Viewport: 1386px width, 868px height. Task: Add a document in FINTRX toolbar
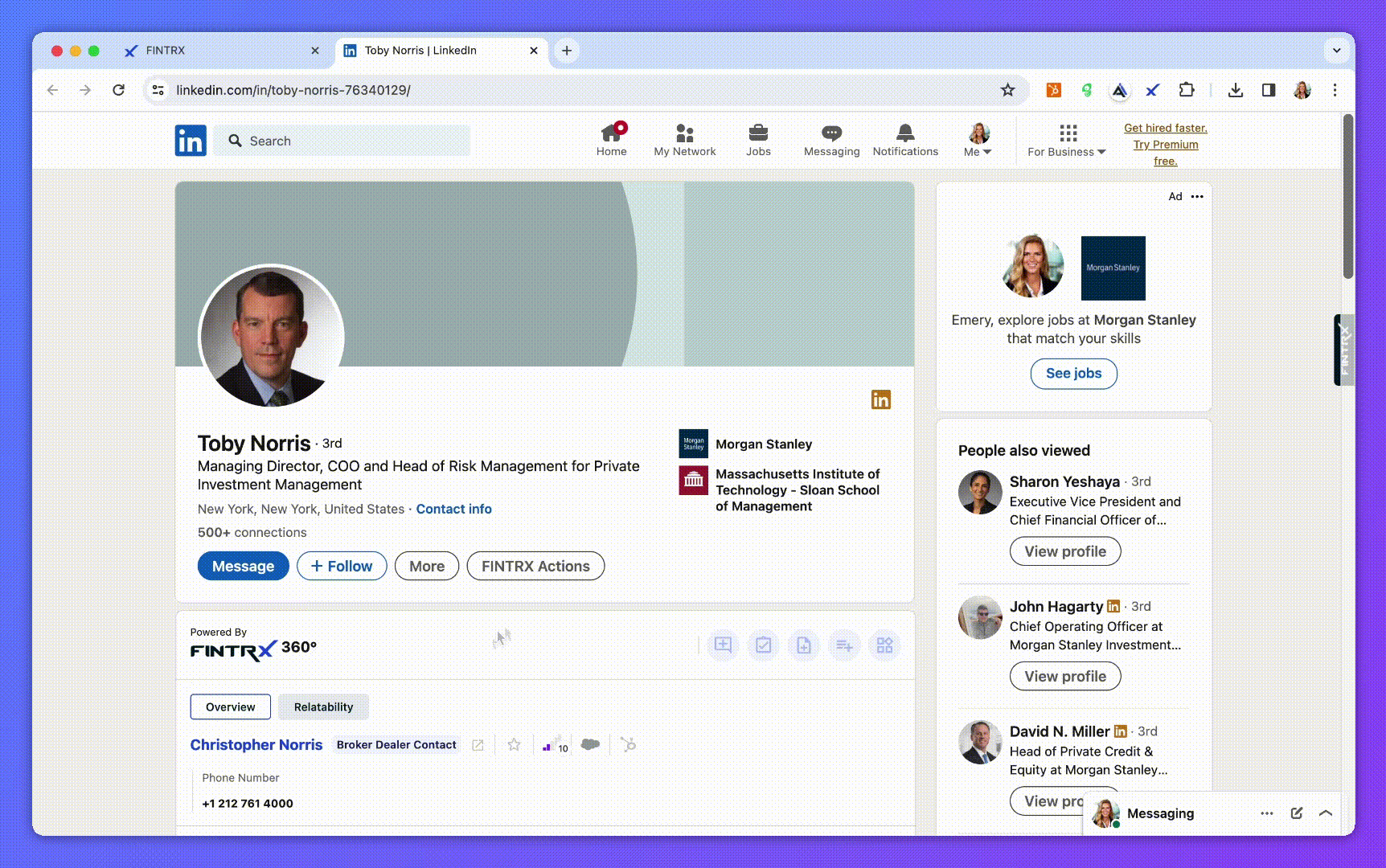point(803,645)
